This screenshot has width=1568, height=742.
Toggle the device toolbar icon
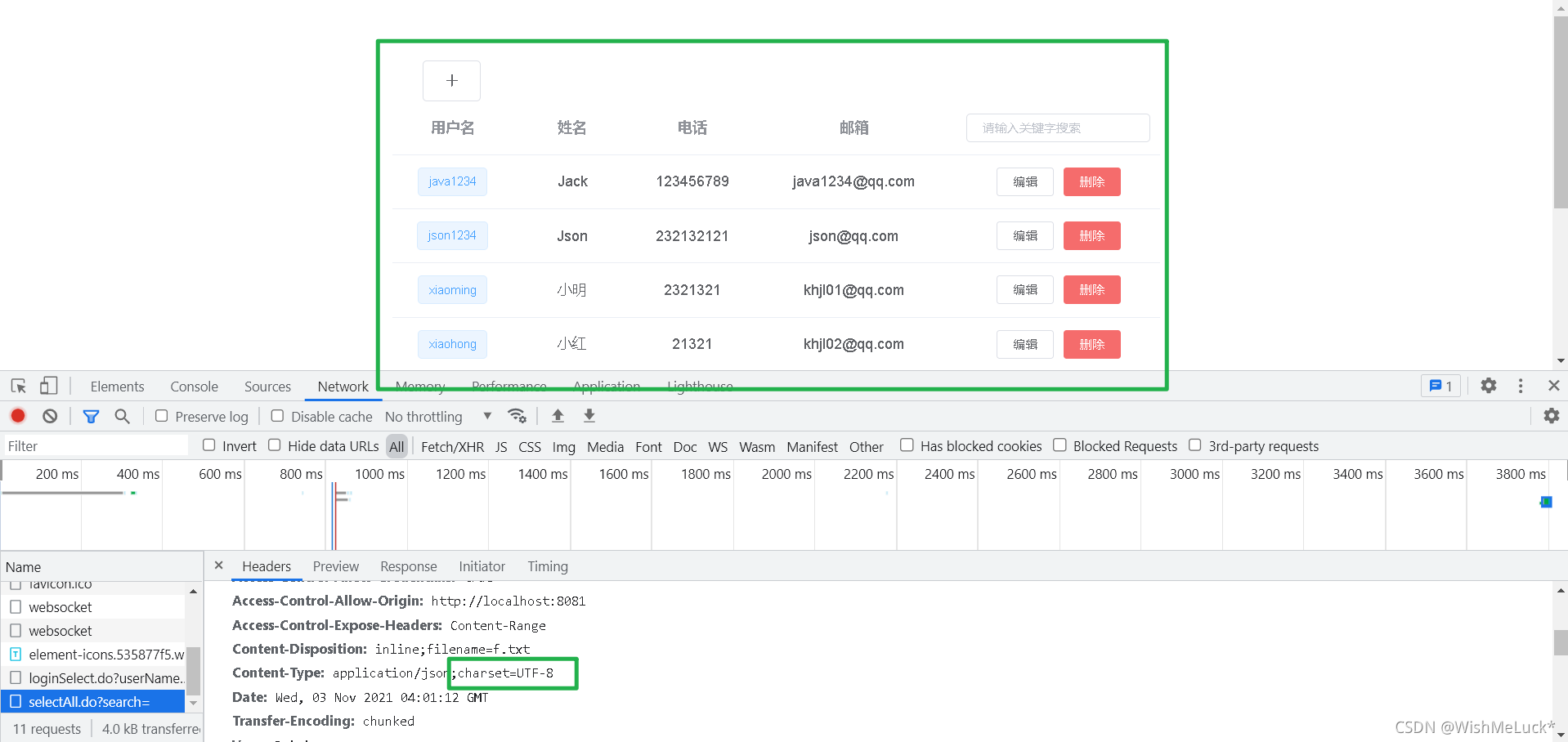49,386
